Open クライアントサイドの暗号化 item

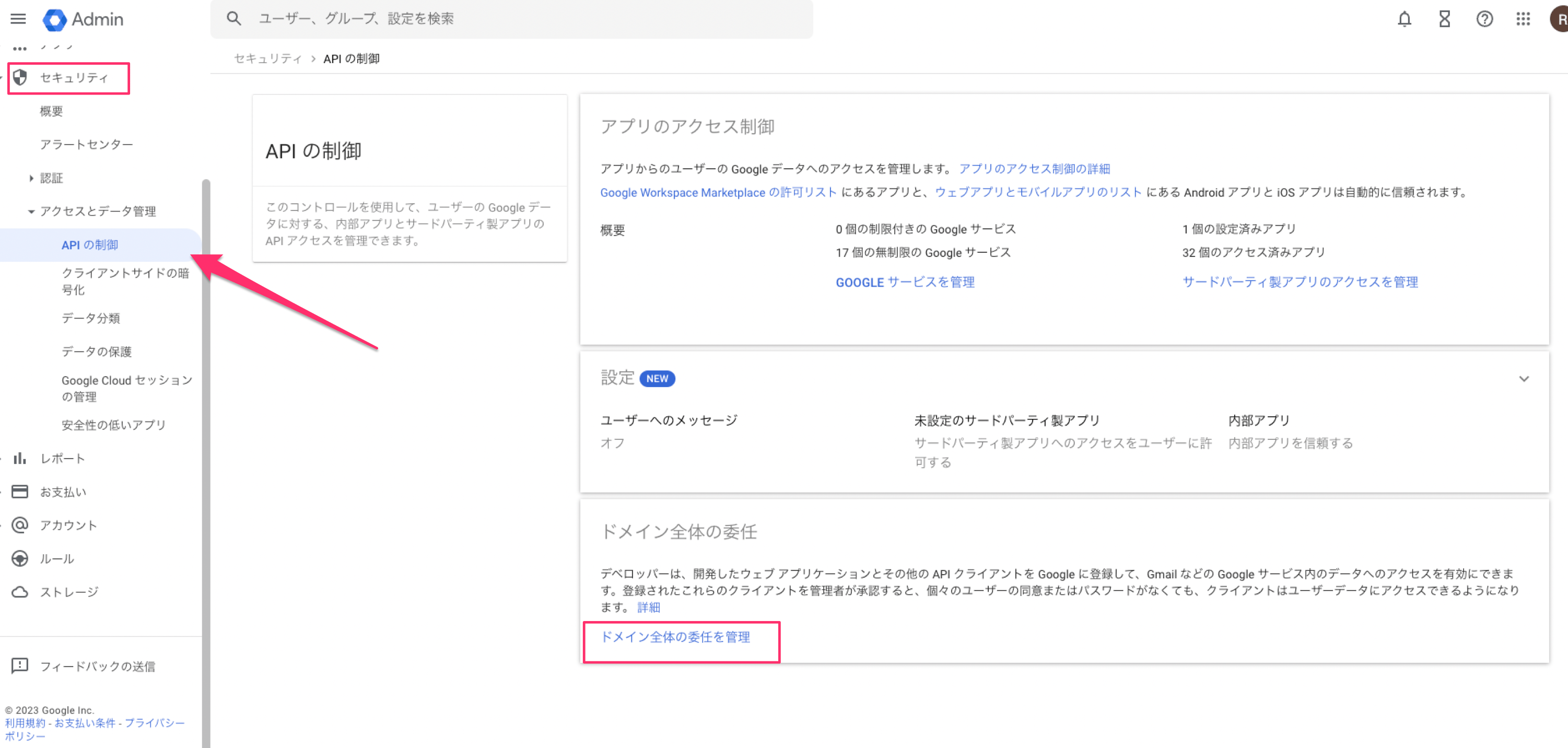[x=125, y=281]
